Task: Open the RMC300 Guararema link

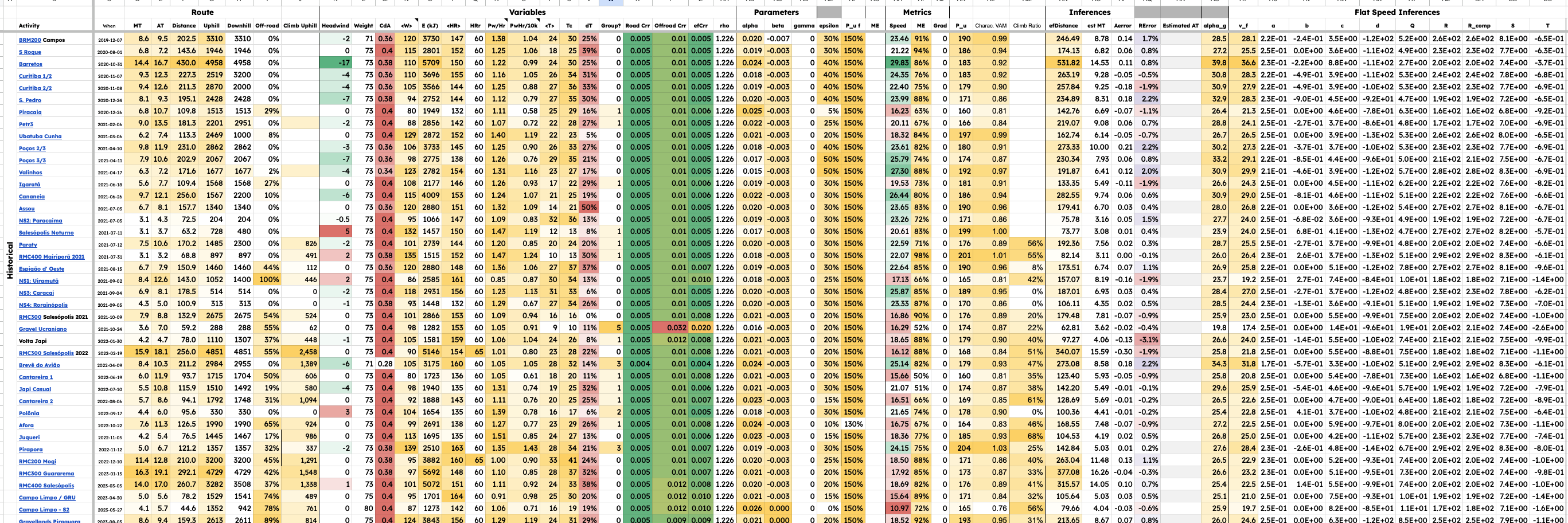Action: coord(46,474)
